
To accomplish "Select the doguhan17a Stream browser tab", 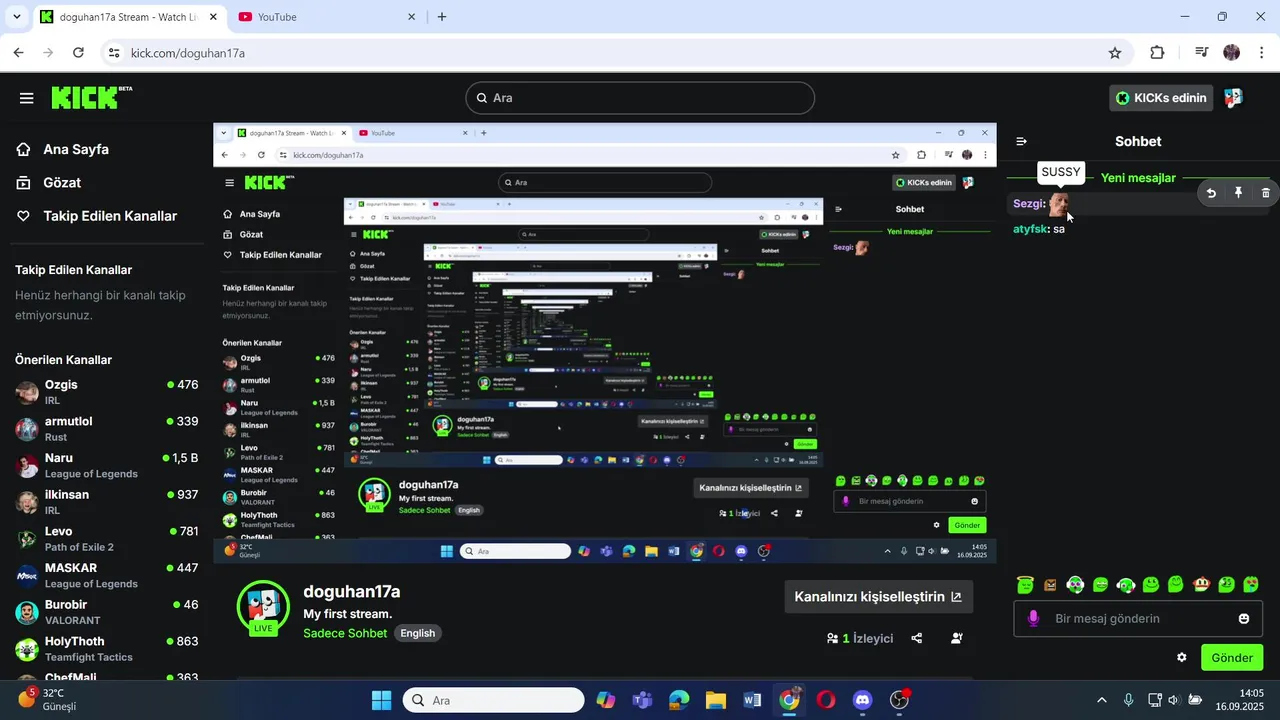I will [129, 17].
